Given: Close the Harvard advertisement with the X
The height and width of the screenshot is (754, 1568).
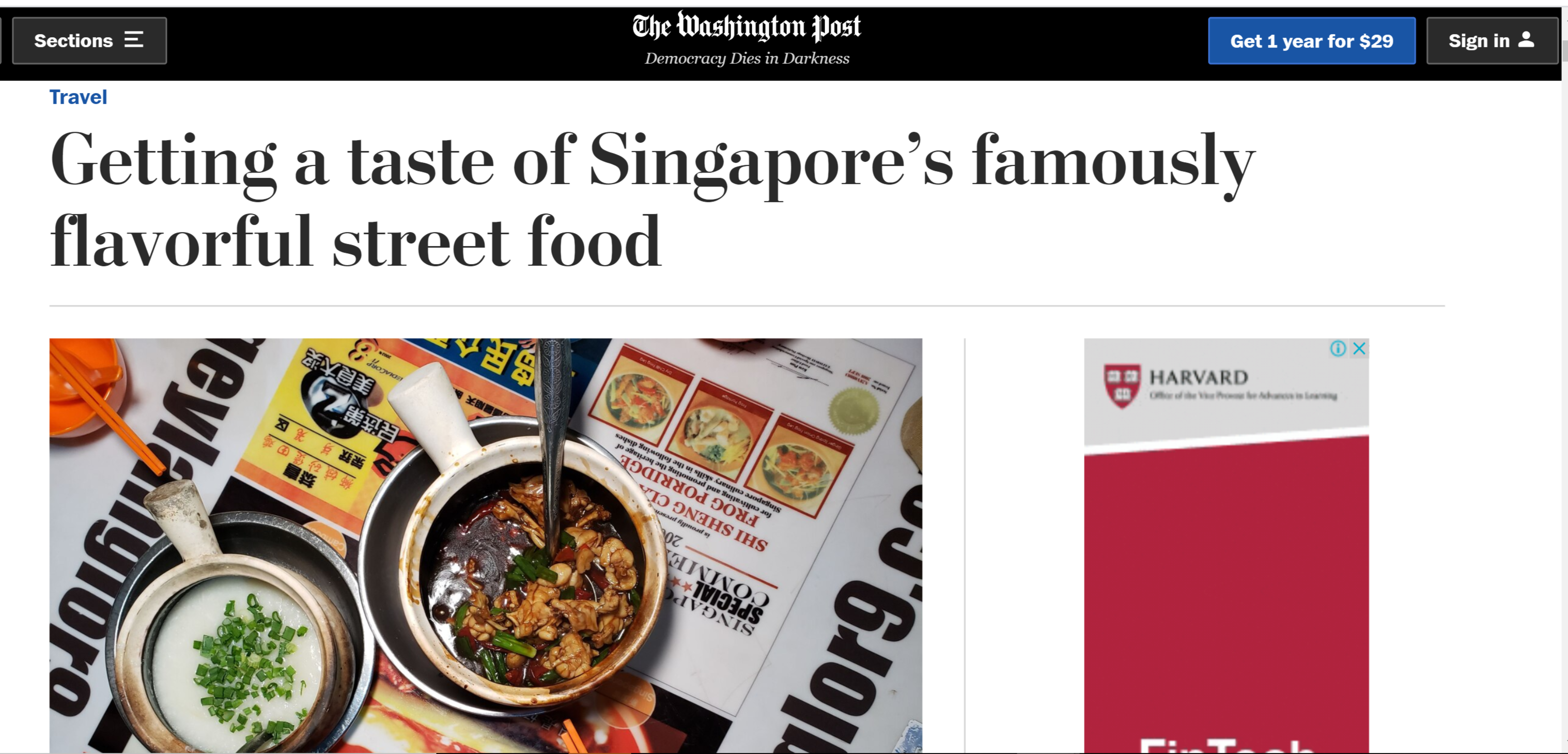Looking at the screenshot, I should pyautogui.click(x=1359, y=348).
